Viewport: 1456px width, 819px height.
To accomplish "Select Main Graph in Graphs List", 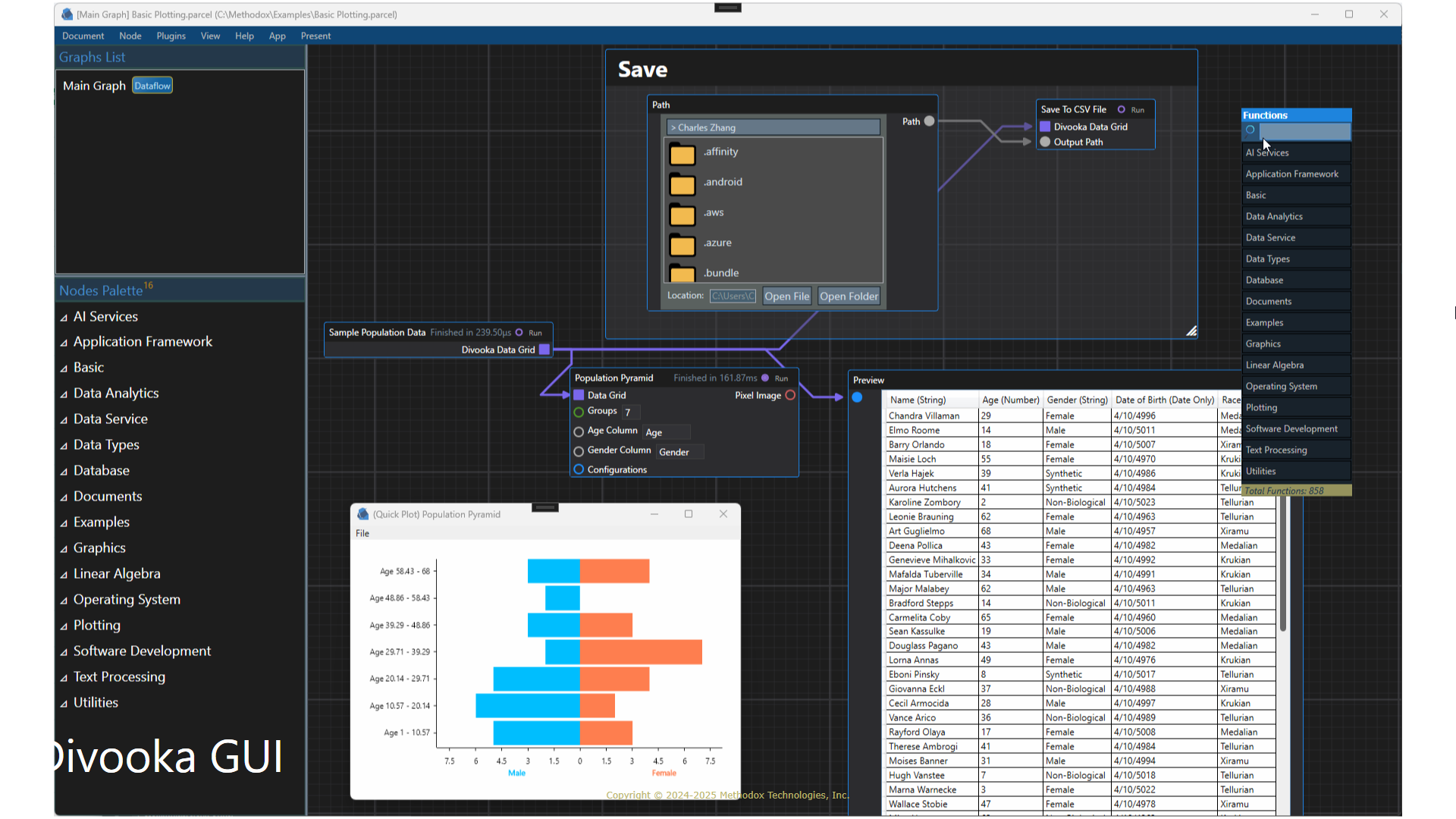I will click(94, 86).
